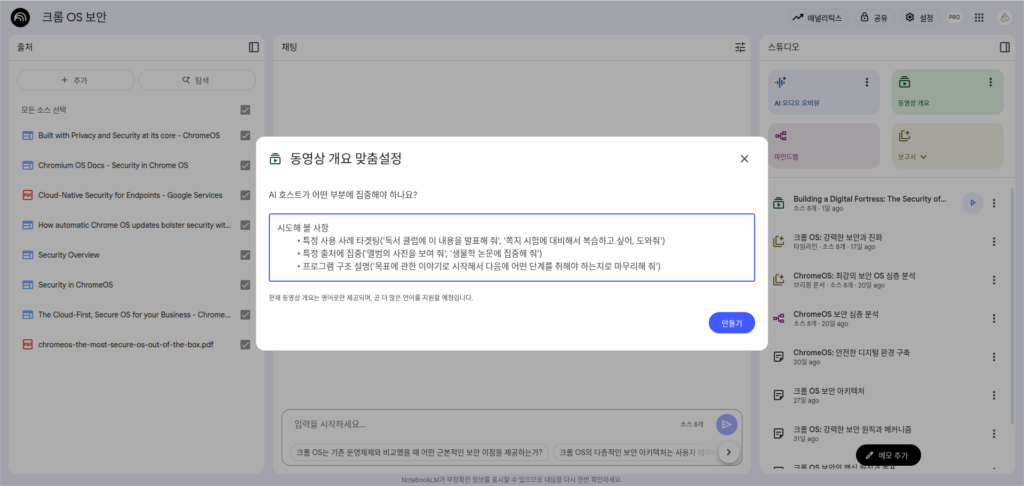Image resolution: width=1024 pixels, height=486 pixels.
Task: Click the 추가 add source button
Action: (75, 80)
